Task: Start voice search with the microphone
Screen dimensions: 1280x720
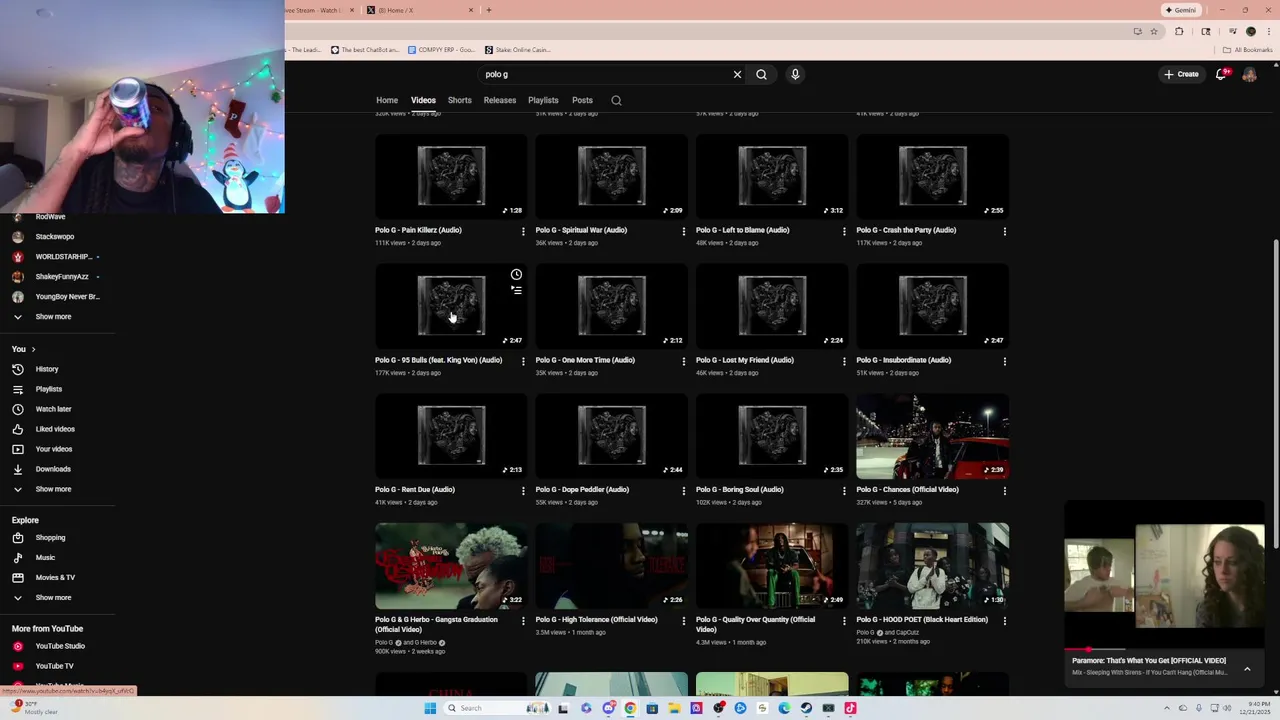Action: [x=795, y=74]
